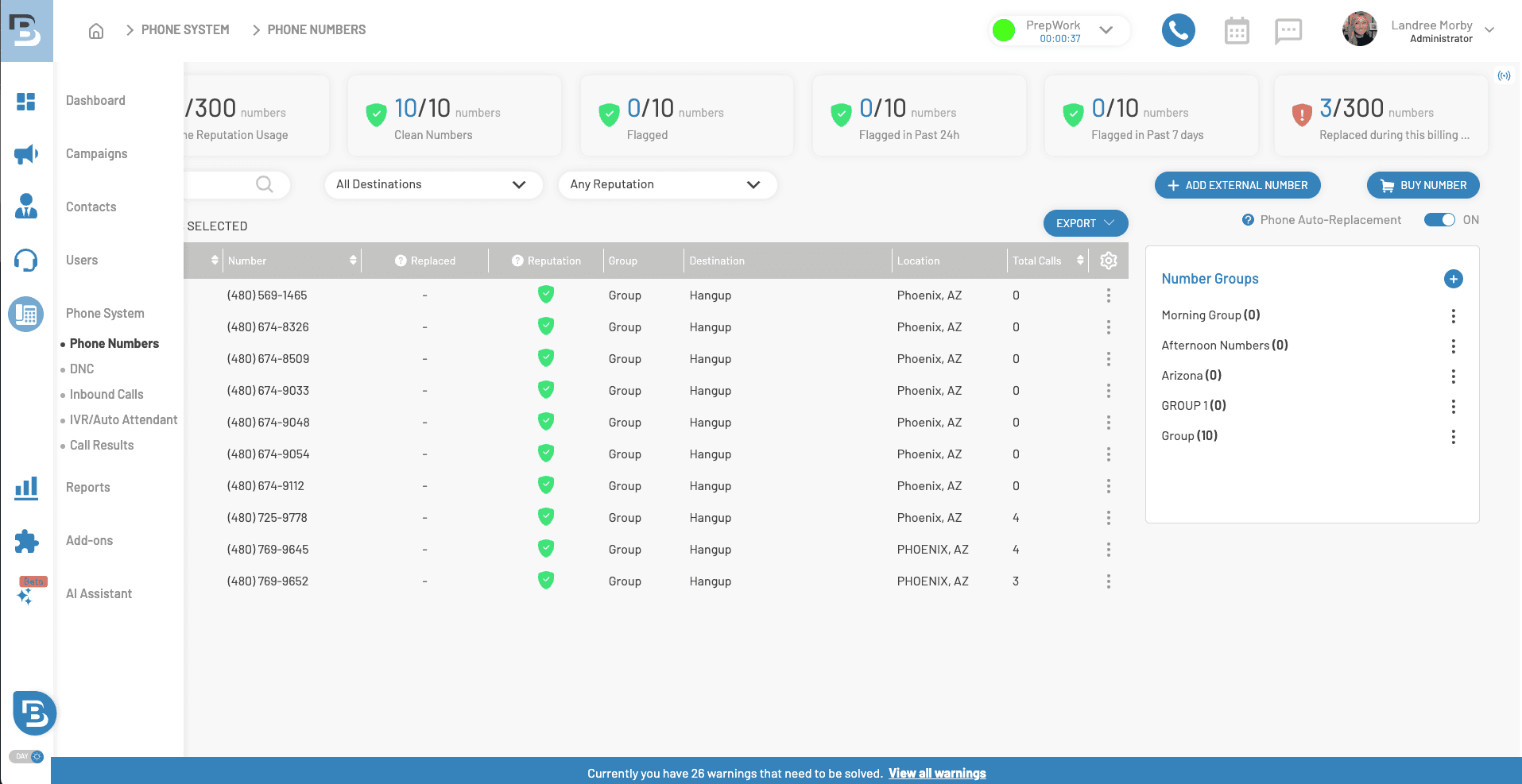1522x784 pixels.
Task: Turn off Phone Auto-Replacement
Action: point(1439,220)
